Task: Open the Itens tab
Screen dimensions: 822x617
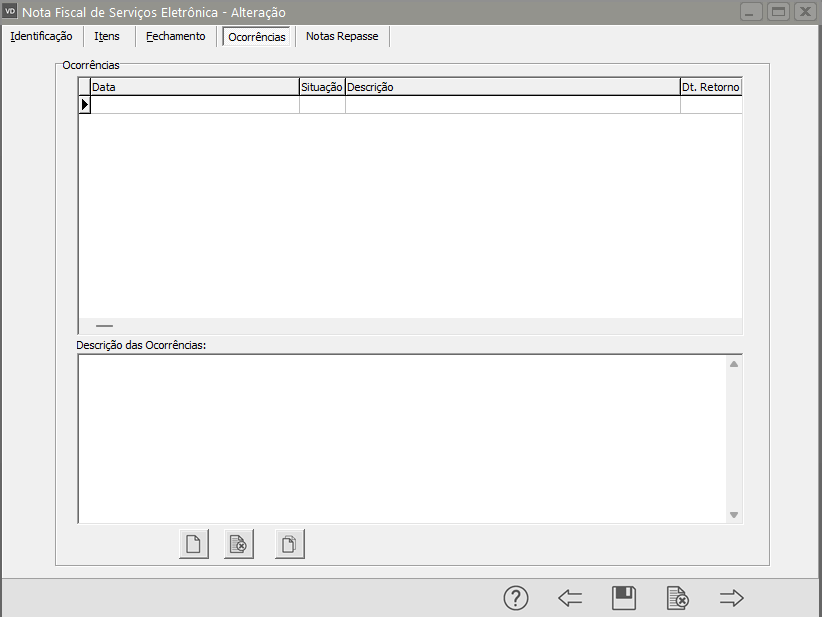Action: point(107,36)
